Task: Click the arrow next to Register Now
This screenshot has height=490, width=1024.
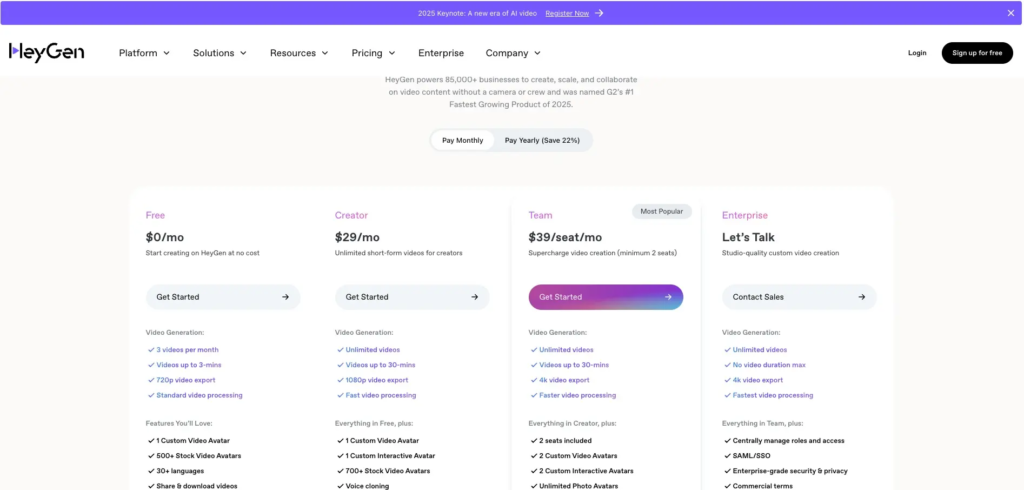Action: point(599,13)
